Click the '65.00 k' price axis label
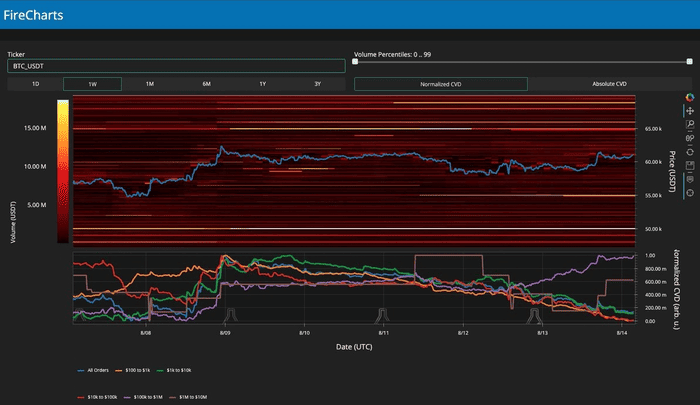This screenshot has height=405, width=700. pos(653,129)
